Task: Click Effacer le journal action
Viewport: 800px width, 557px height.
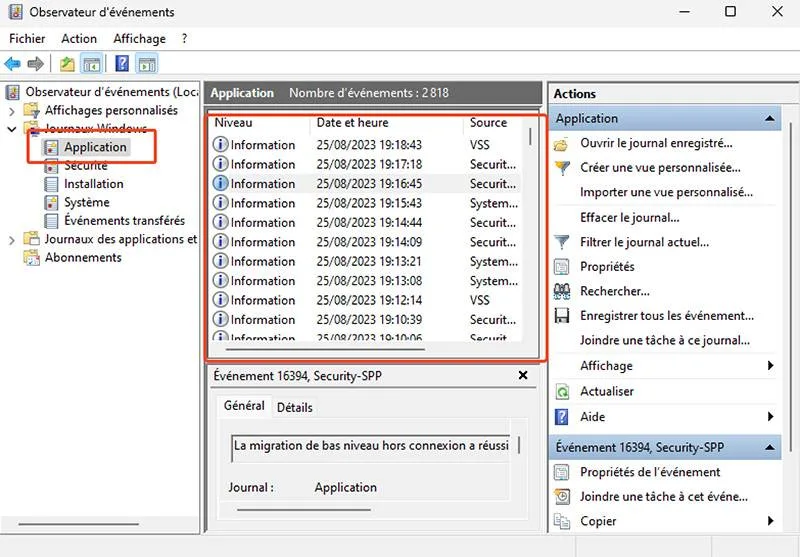Action: [630, 218]
